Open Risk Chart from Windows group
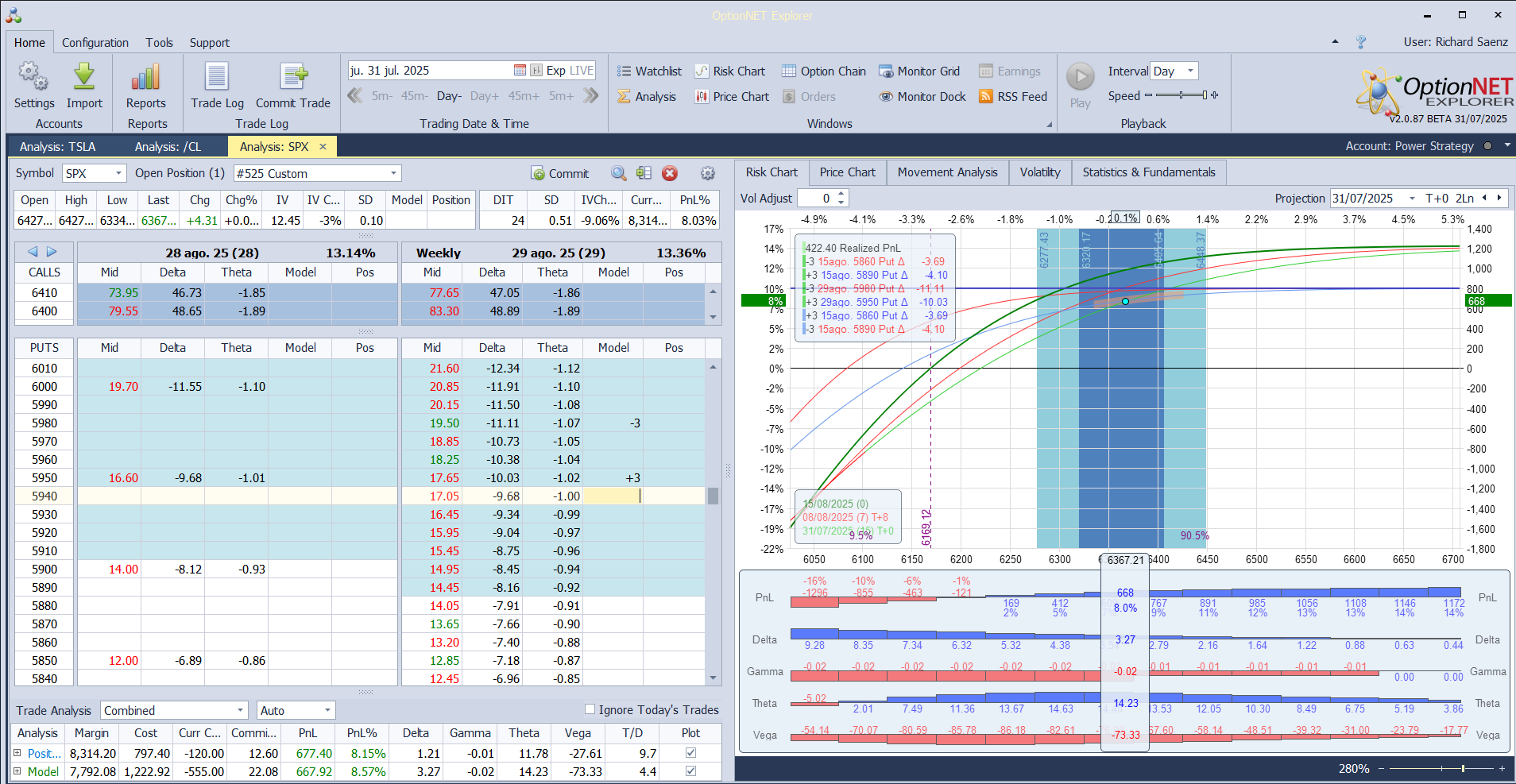1516x784 pixels. pos(729,71)
